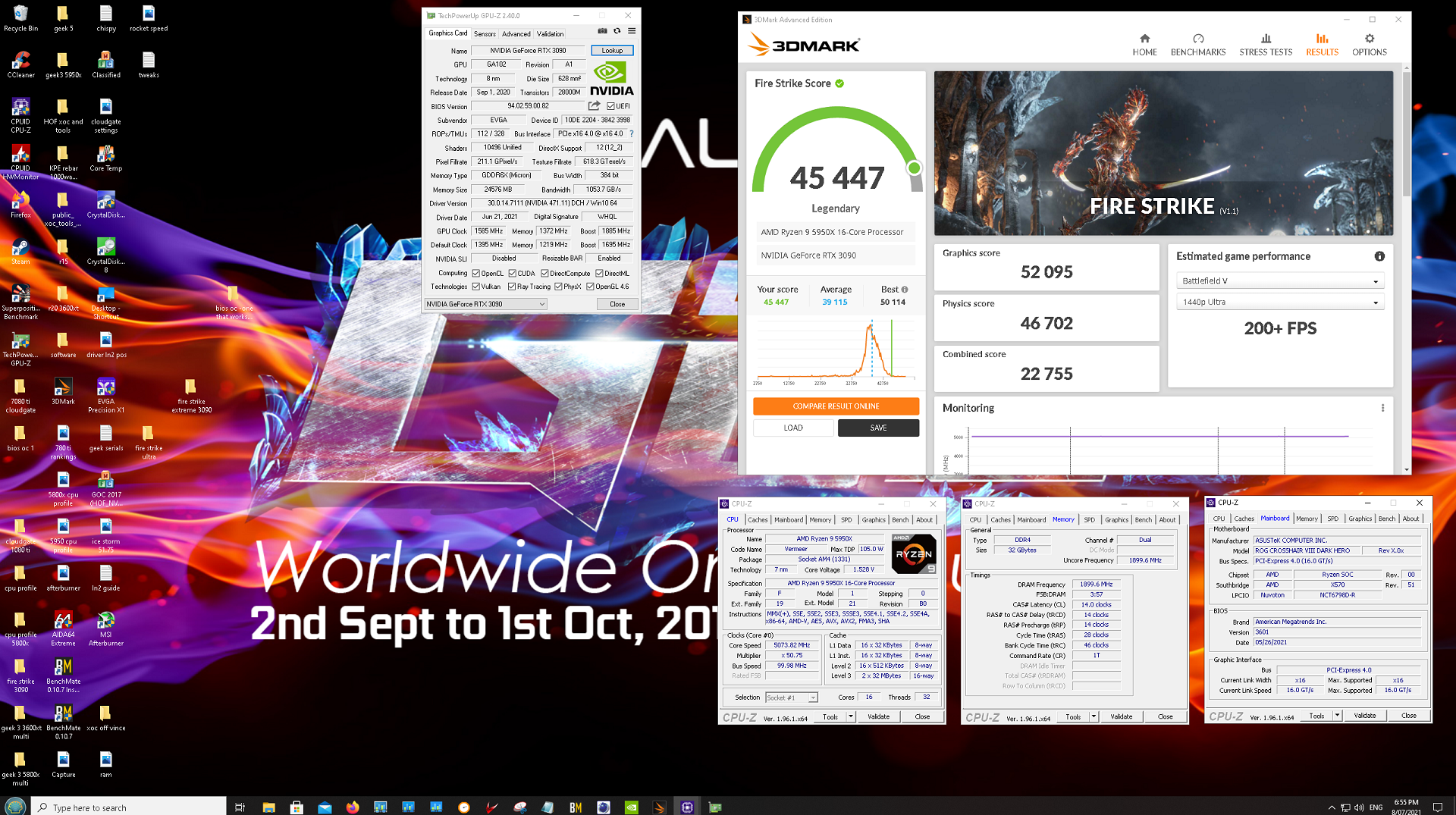The height and width of the screenshot is (815, 1456).
Task: Toggle the UEFI checkbox in GPU-Z
Action: [x=611, y=106]
